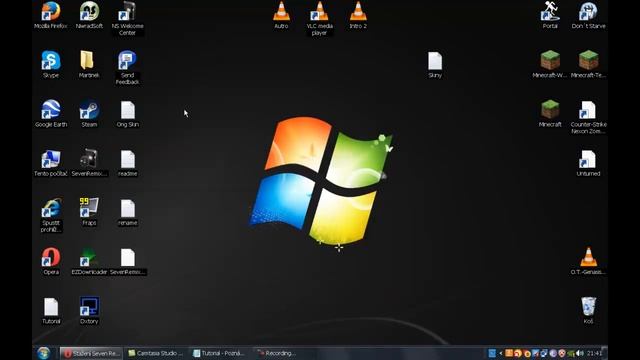Image resolution: width=640 pixels, height=360 pixels.
Task: Open the Dxtory desktop shortcut
Action: [89, 310]
